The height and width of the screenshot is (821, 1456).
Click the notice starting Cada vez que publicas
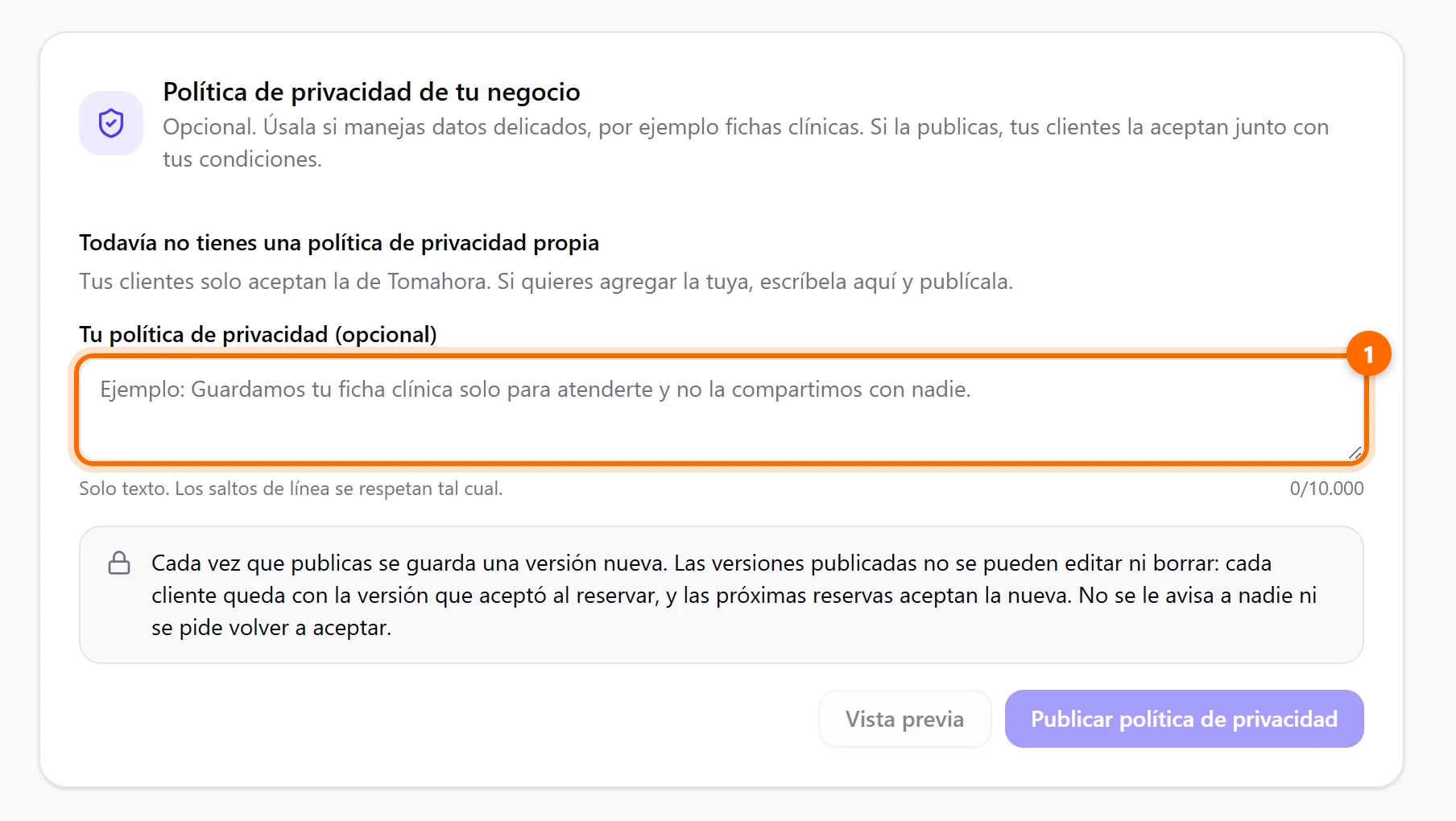734,595
